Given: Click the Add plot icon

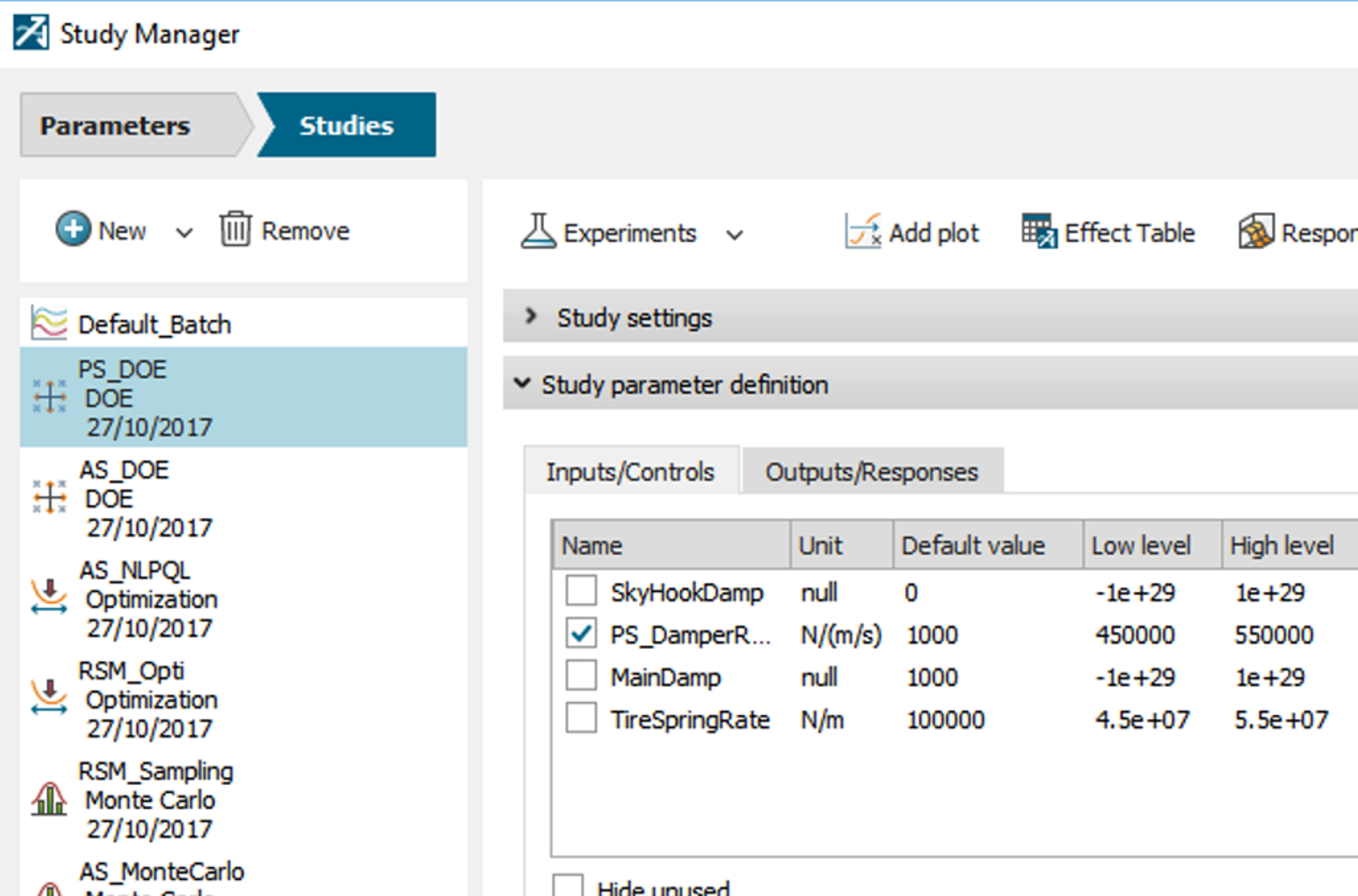Looking at the screenshot, I should click(x=863, y=231).
